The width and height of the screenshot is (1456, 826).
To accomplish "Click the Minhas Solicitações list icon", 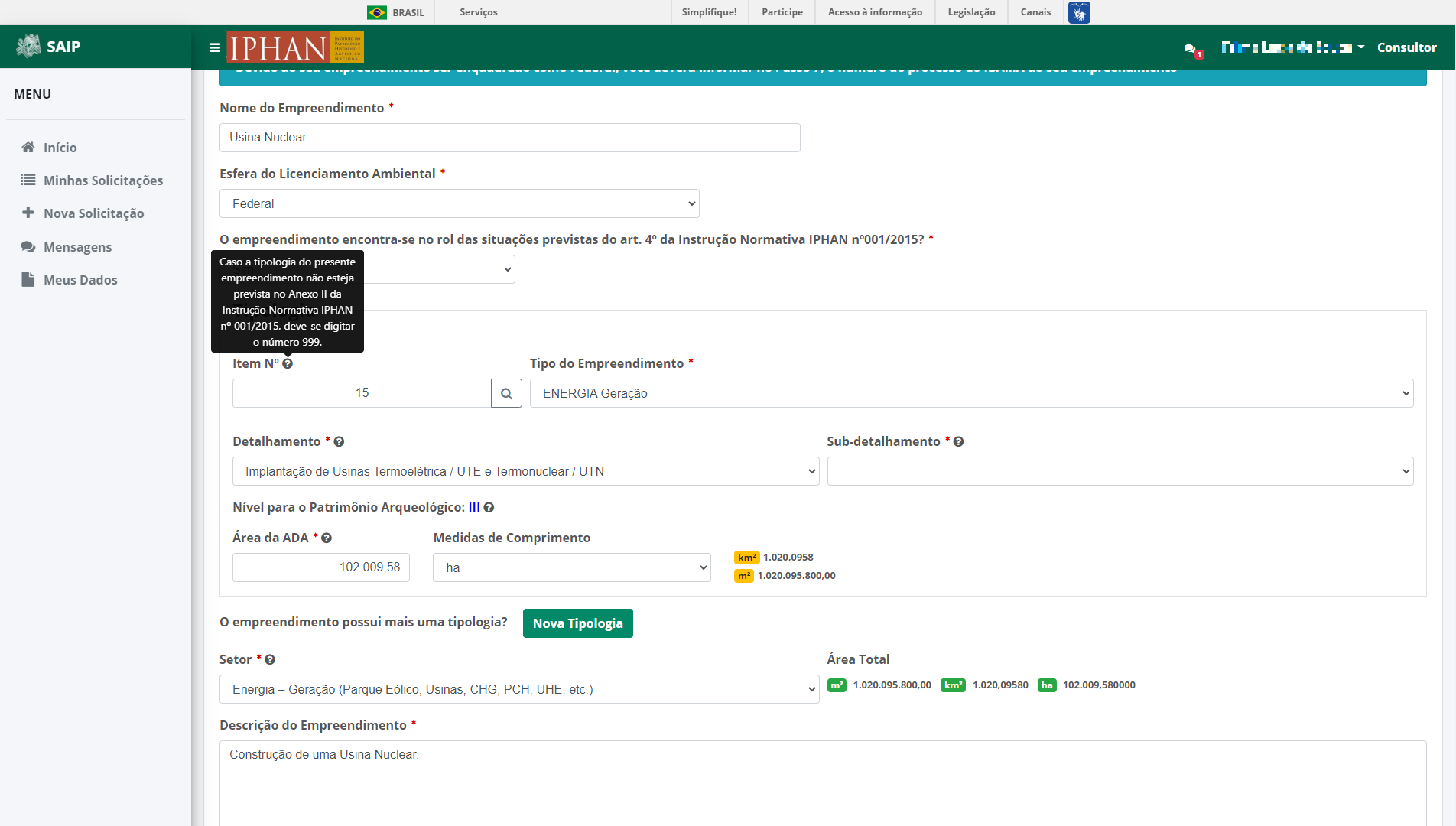I will pos(28,180).
